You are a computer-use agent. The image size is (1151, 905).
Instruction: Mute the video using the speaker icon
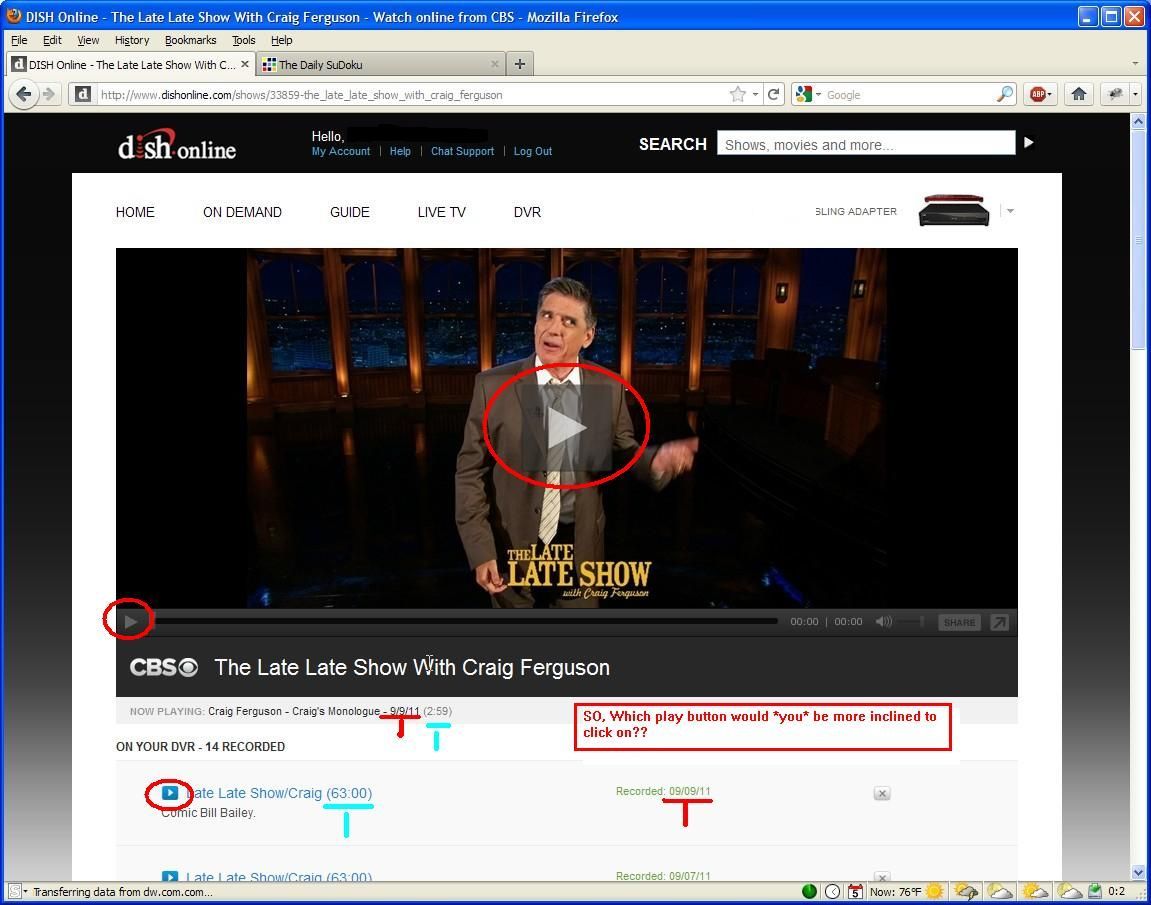point(884,622)
